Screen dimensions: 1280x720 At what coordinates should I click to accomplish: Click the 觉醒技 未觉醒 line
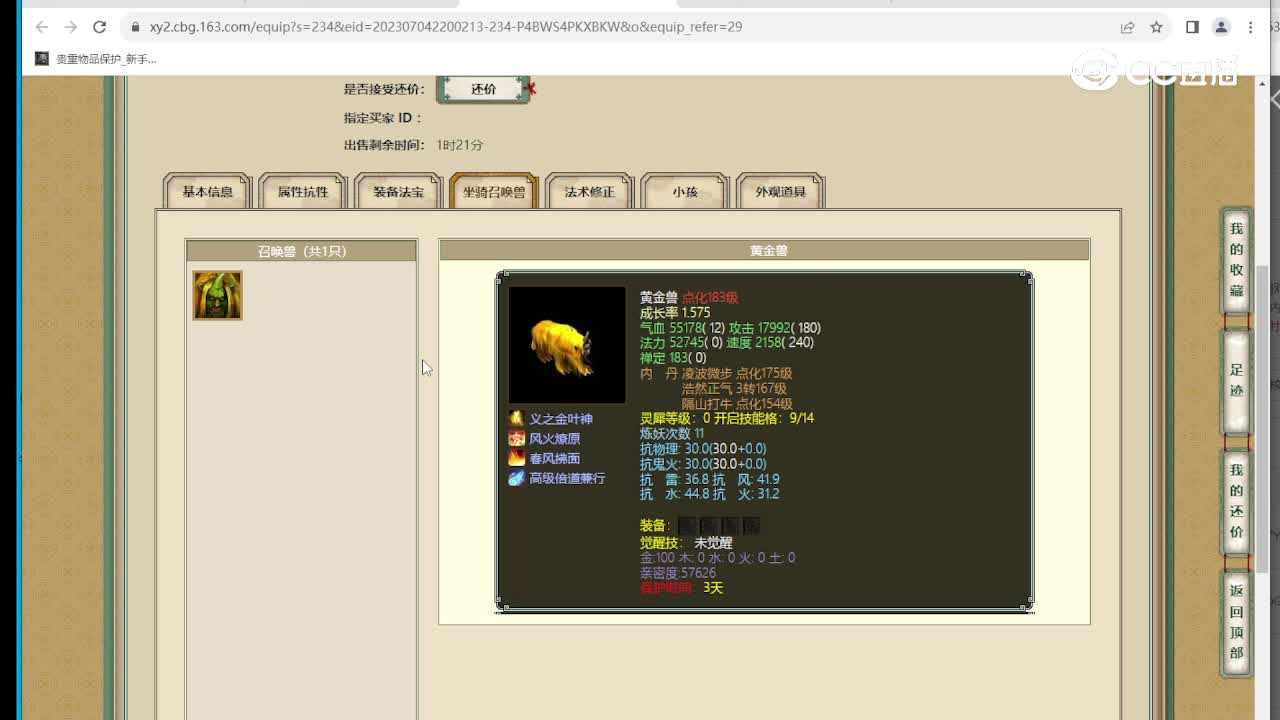(x=686, y=543)
